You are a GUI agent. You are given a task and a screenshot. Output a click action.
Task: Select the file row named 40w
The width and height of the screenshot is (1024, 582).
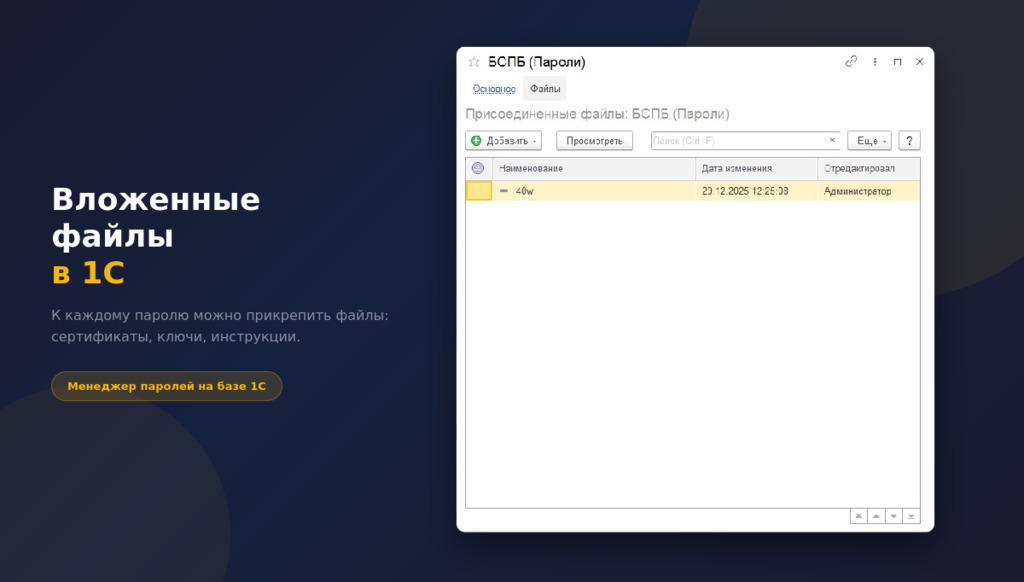tap(693, 191)
